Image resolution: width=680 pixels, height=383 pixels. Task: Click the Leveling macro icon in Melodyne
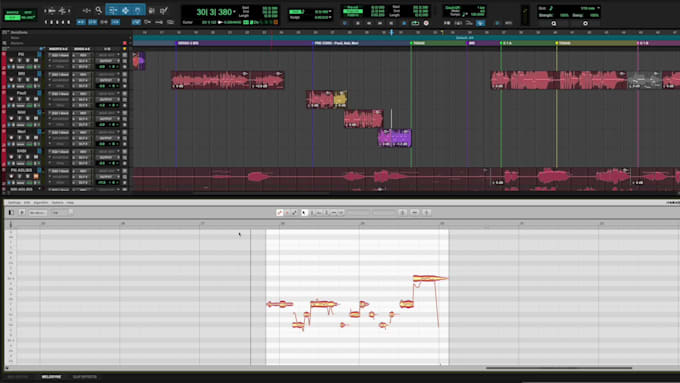(427, 213)
